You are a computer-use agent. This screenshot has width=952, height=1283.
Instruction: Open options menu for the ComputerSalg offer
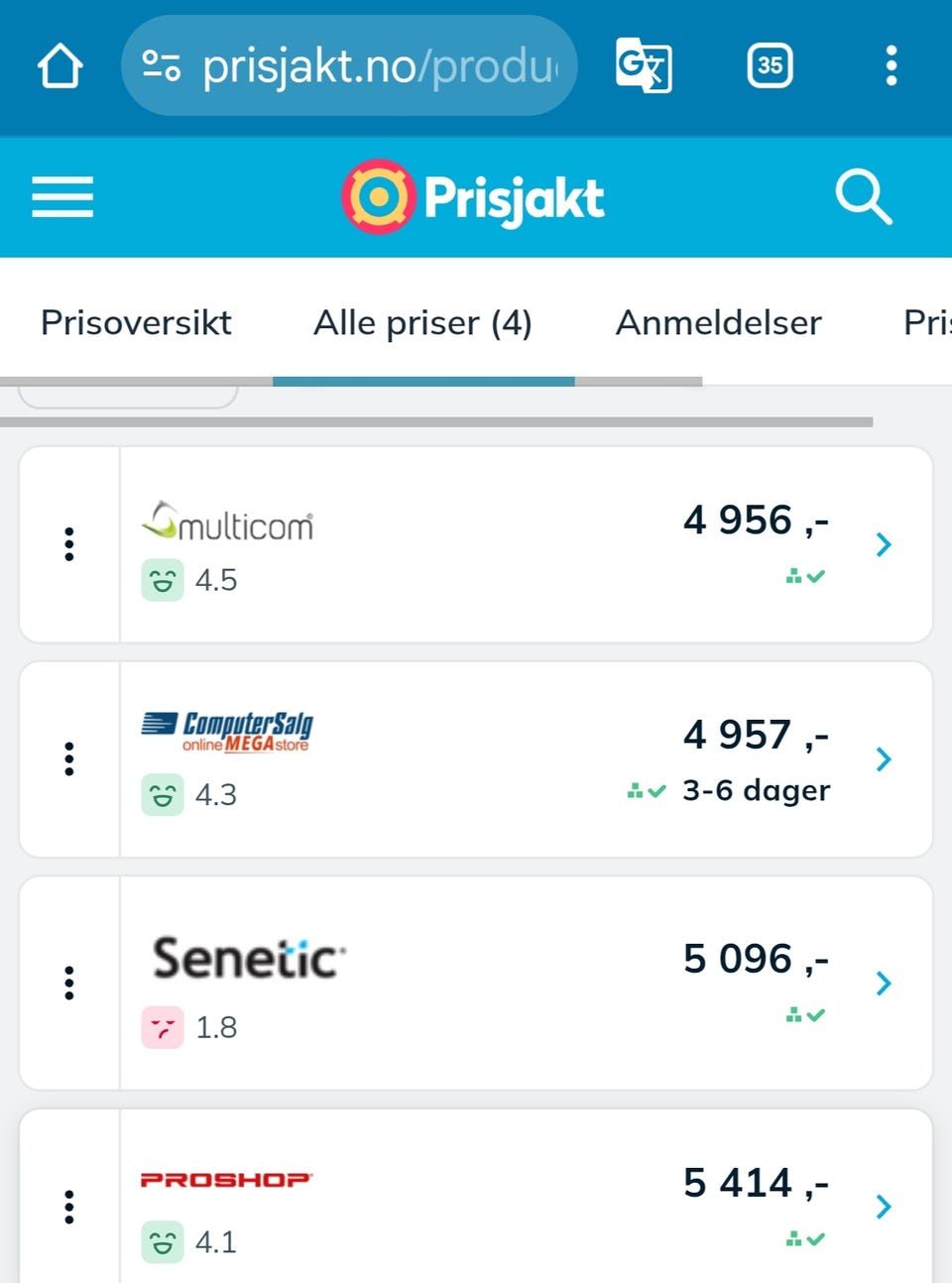(x=69, y=758)
